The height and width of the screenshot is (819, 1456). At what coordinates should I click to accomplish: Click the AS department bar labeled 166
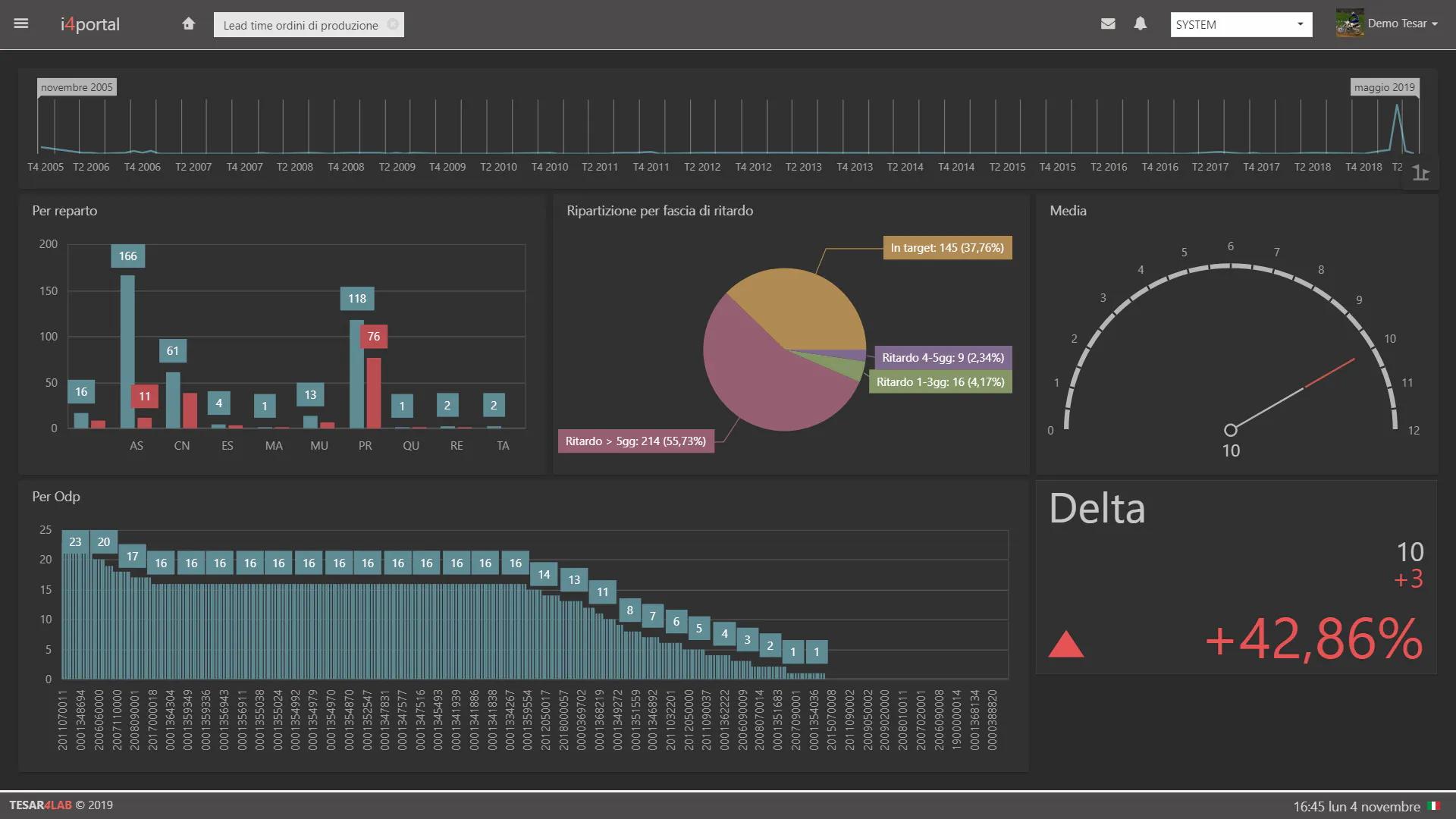pos(127,349)
